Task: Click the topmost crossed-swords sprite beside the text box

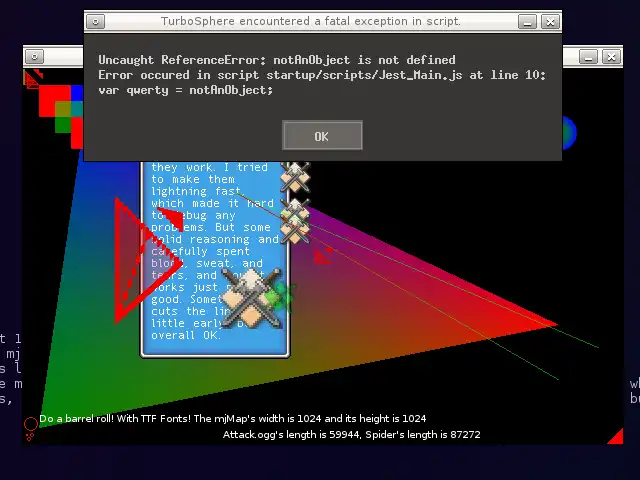Action: tap(295, 177)
